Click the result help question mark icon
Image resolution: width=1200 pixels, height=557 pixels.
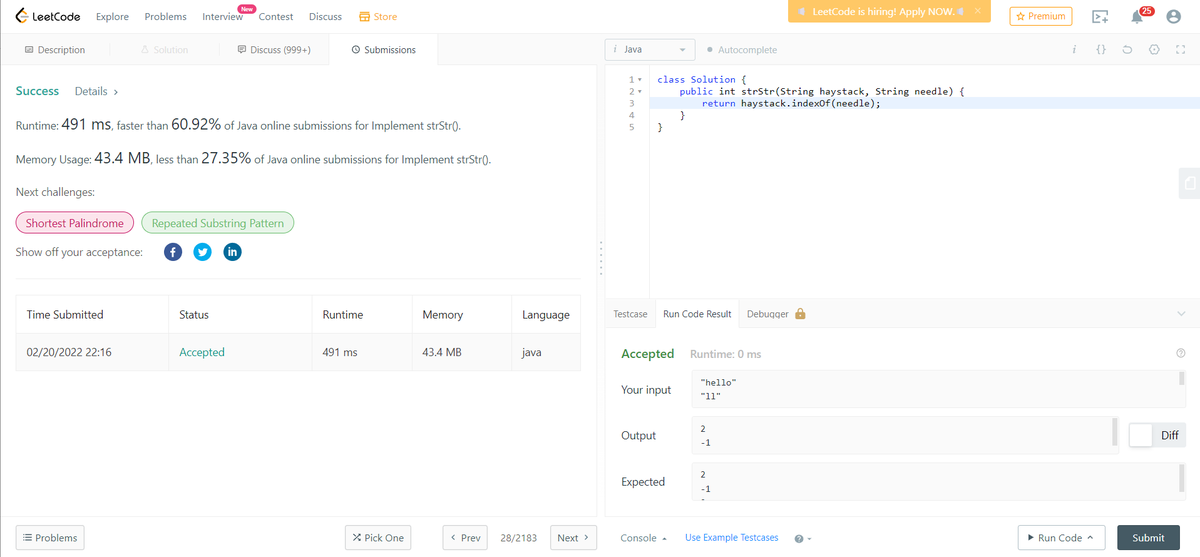1181,354
